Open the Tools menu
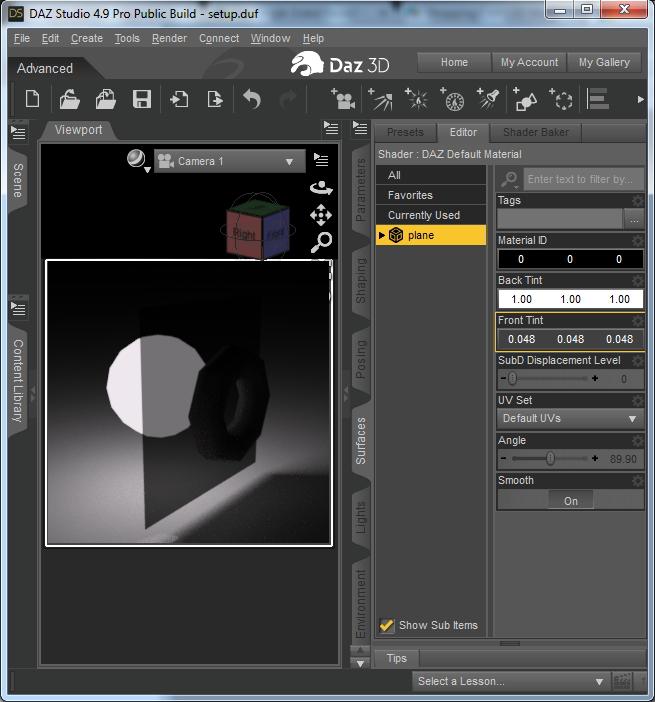 [x=127, y=39]
